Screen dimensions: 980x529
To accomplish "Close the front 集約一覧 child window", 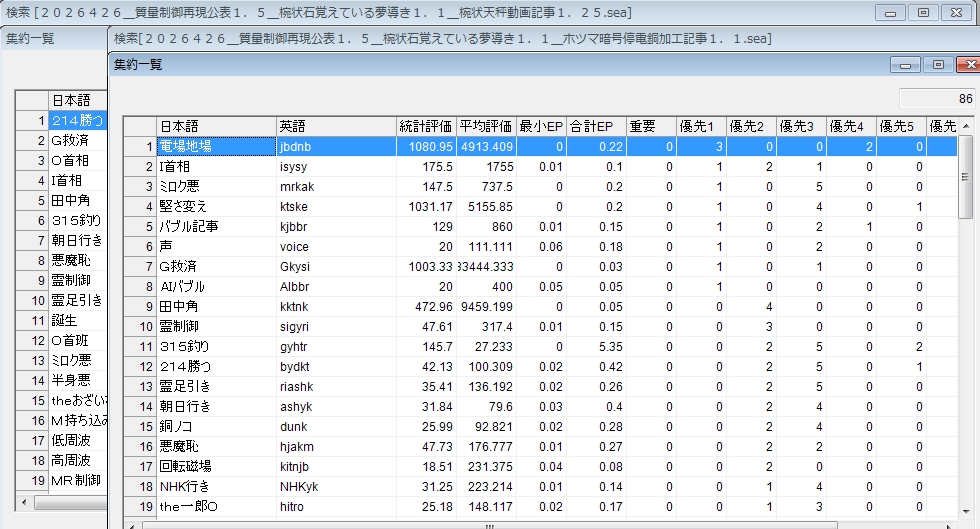I will (966, 65).
